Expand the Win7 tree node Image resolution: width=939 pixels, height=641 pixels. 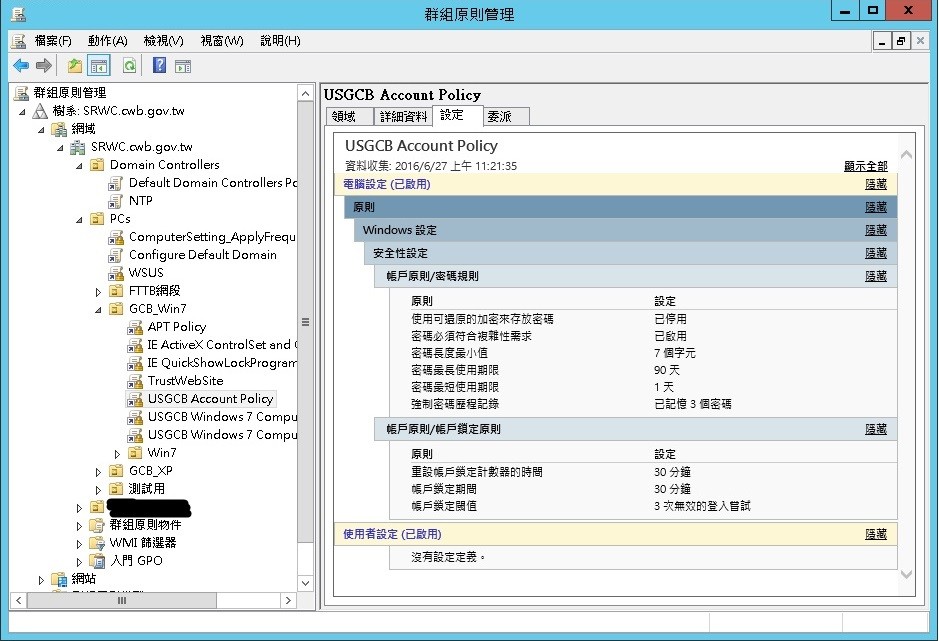tap(117, 454)
